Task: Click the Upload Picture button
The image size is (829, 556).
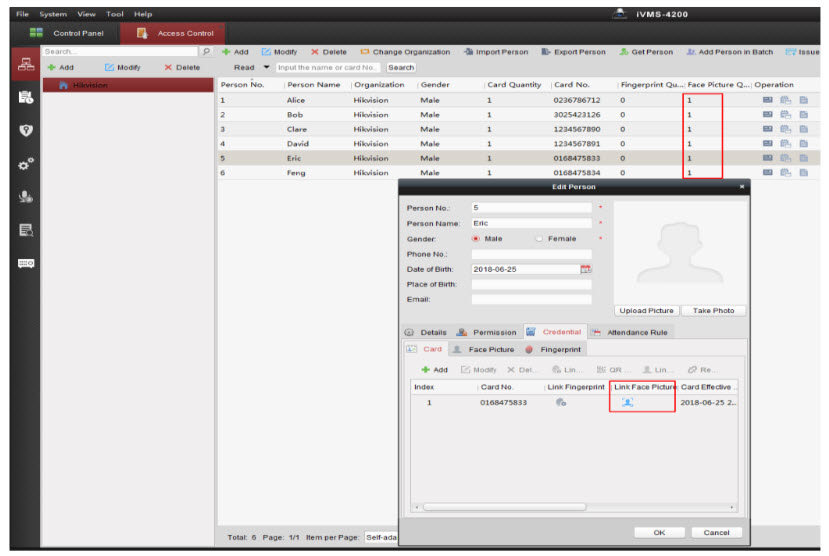Action: tap(647, 311)
